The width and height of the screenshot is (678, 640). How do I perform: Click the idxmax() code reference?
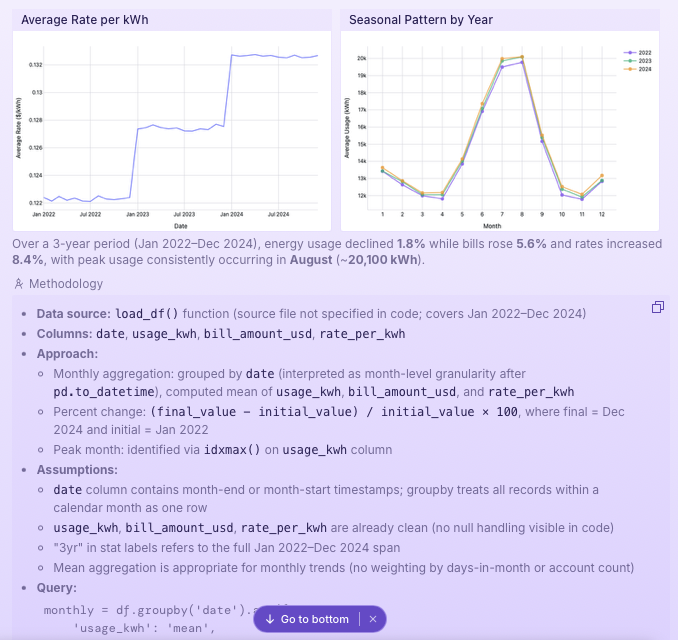coord(232,450)
